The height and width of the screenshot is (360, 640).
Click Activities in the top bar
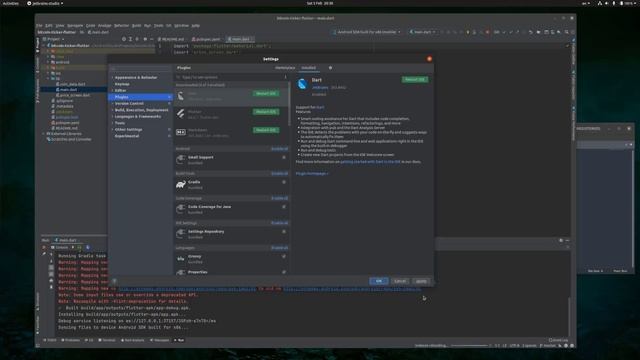tap(11, 3)
